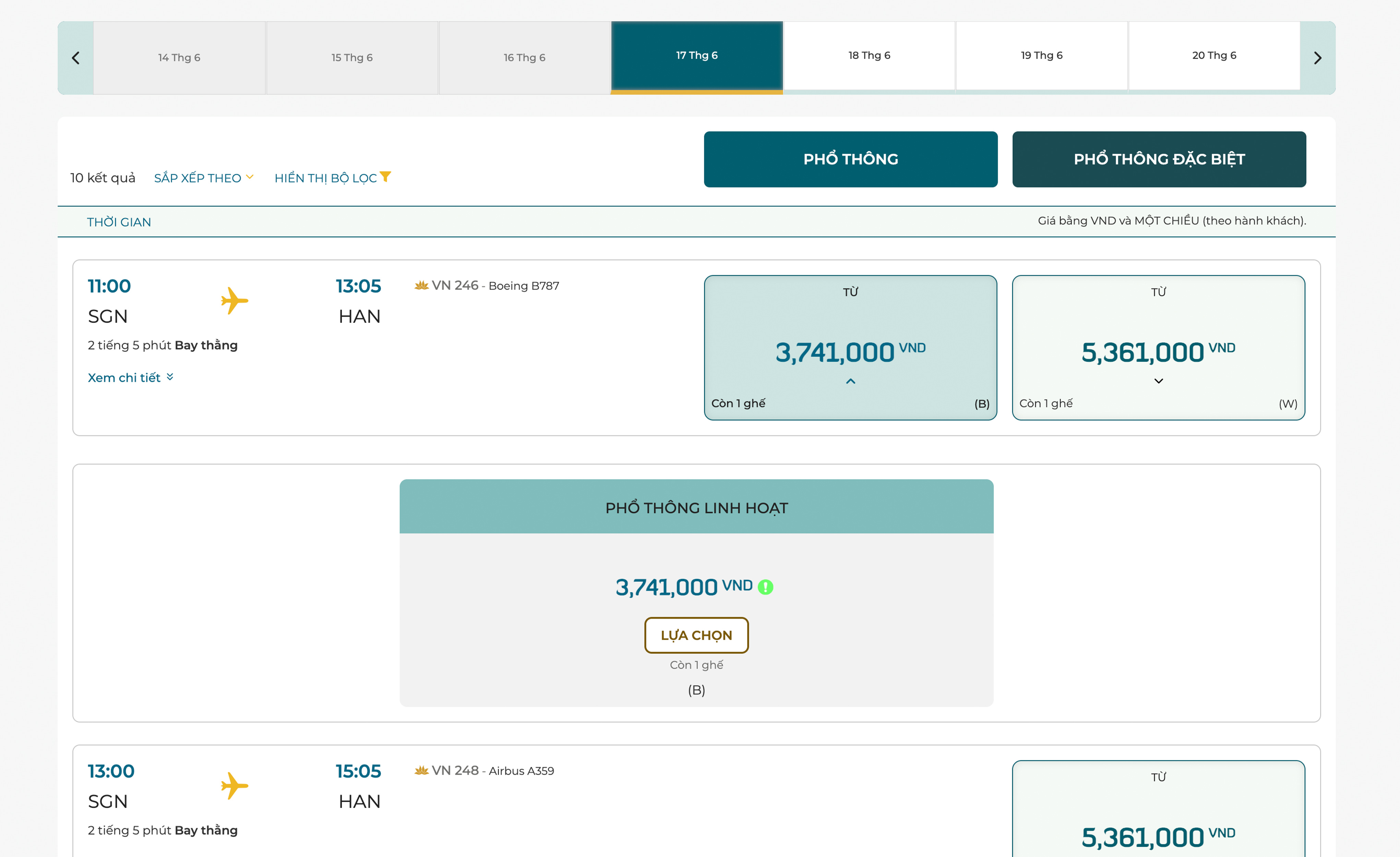Click the airplane icon on 11:00 flight
This screenshot has height=857, width=1400.
click(234, 300)
